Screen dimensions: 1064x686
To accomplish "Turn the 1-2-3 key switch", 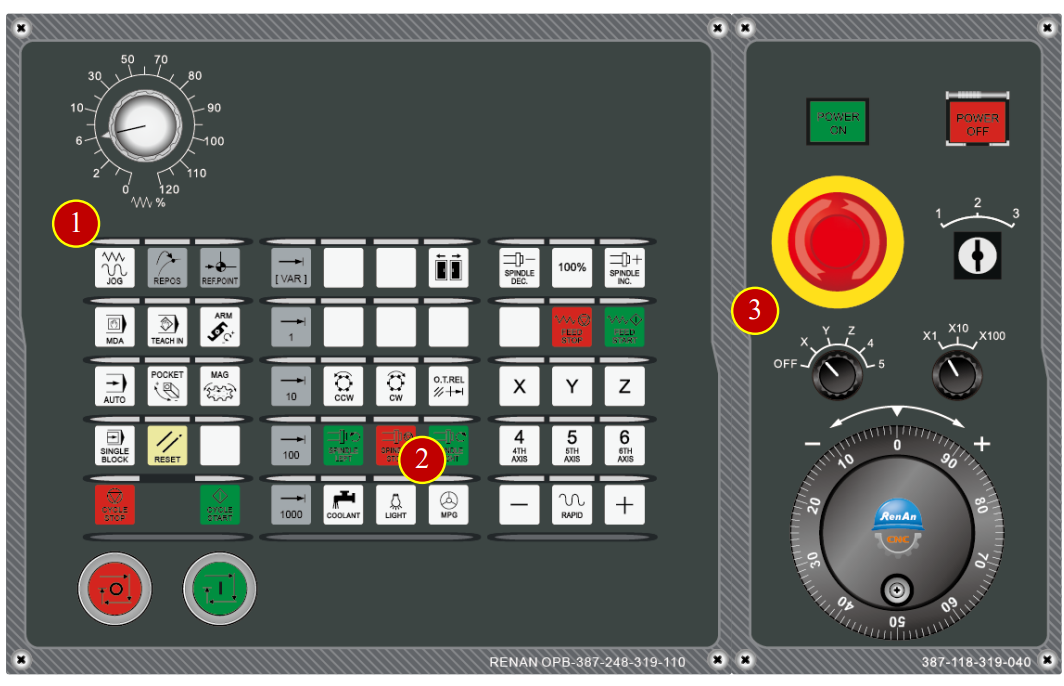I will [977, 256].
